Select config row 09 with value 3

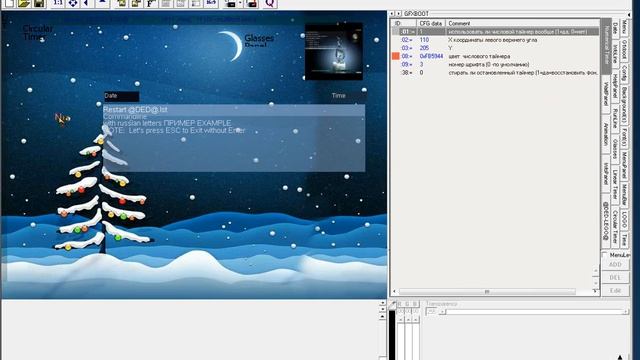click(495, 64)
